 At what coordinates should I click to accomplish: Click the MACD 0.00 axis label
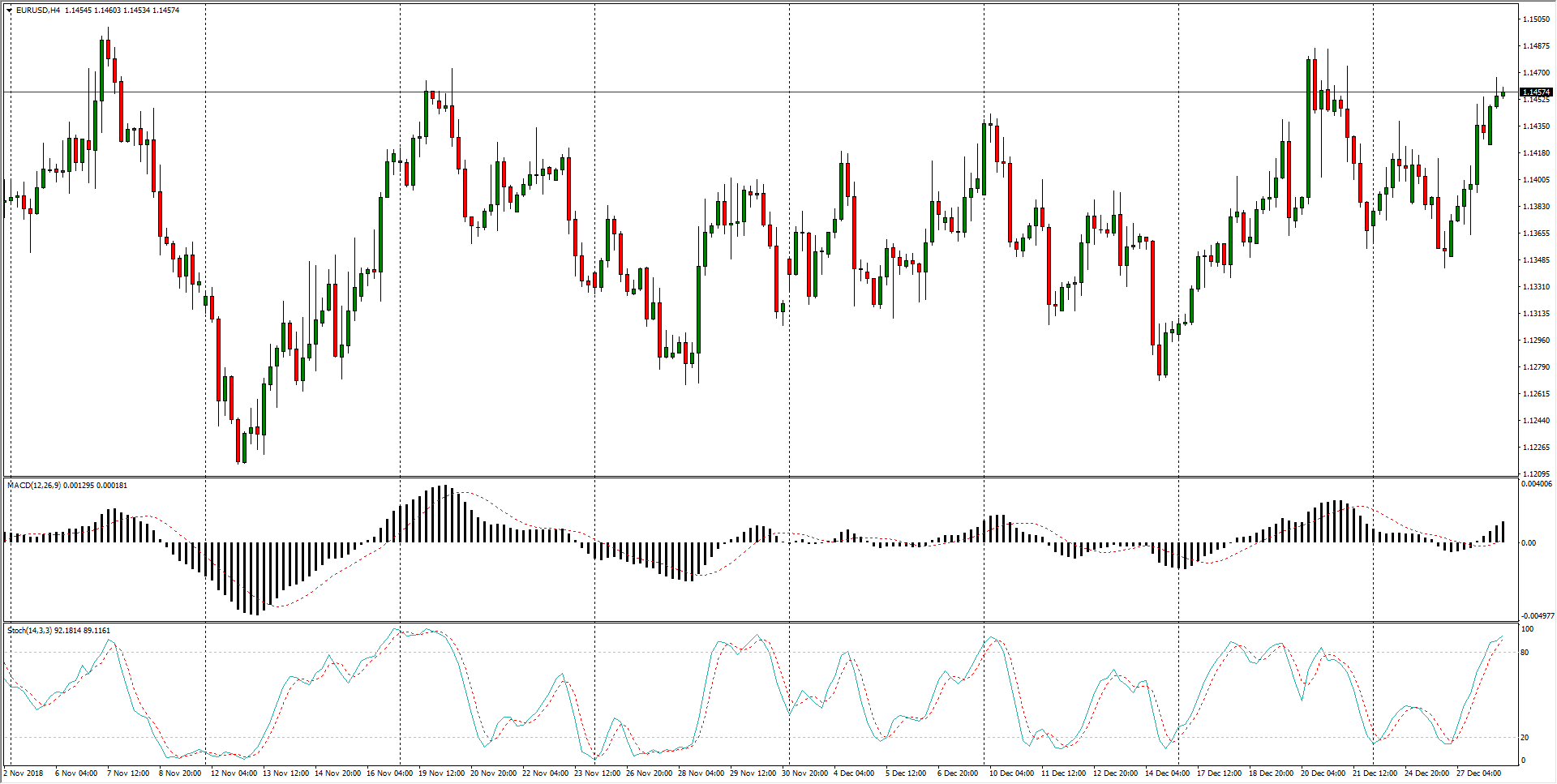[1529, 543]
